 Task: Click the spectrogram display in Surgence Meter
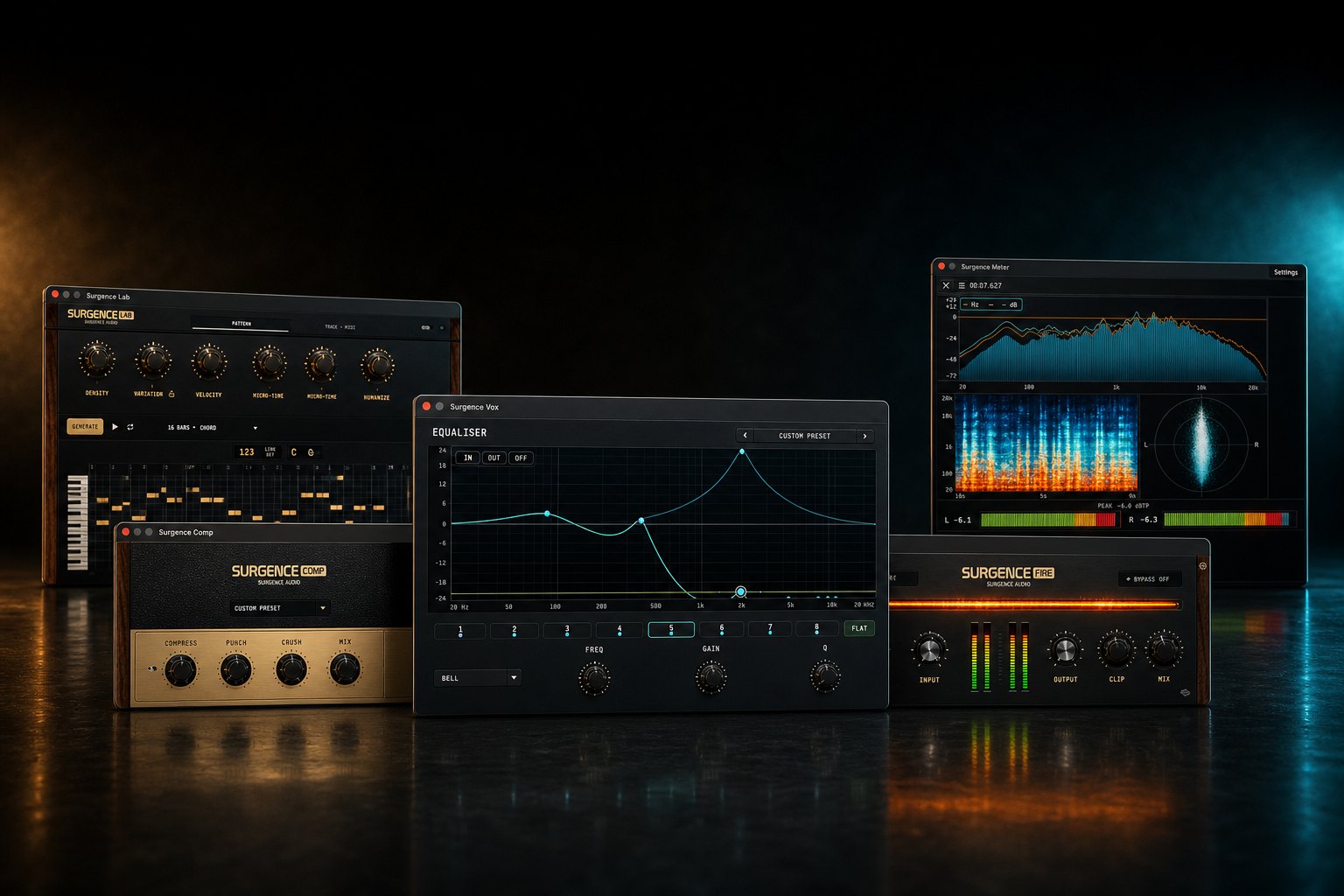[1046, 443]
